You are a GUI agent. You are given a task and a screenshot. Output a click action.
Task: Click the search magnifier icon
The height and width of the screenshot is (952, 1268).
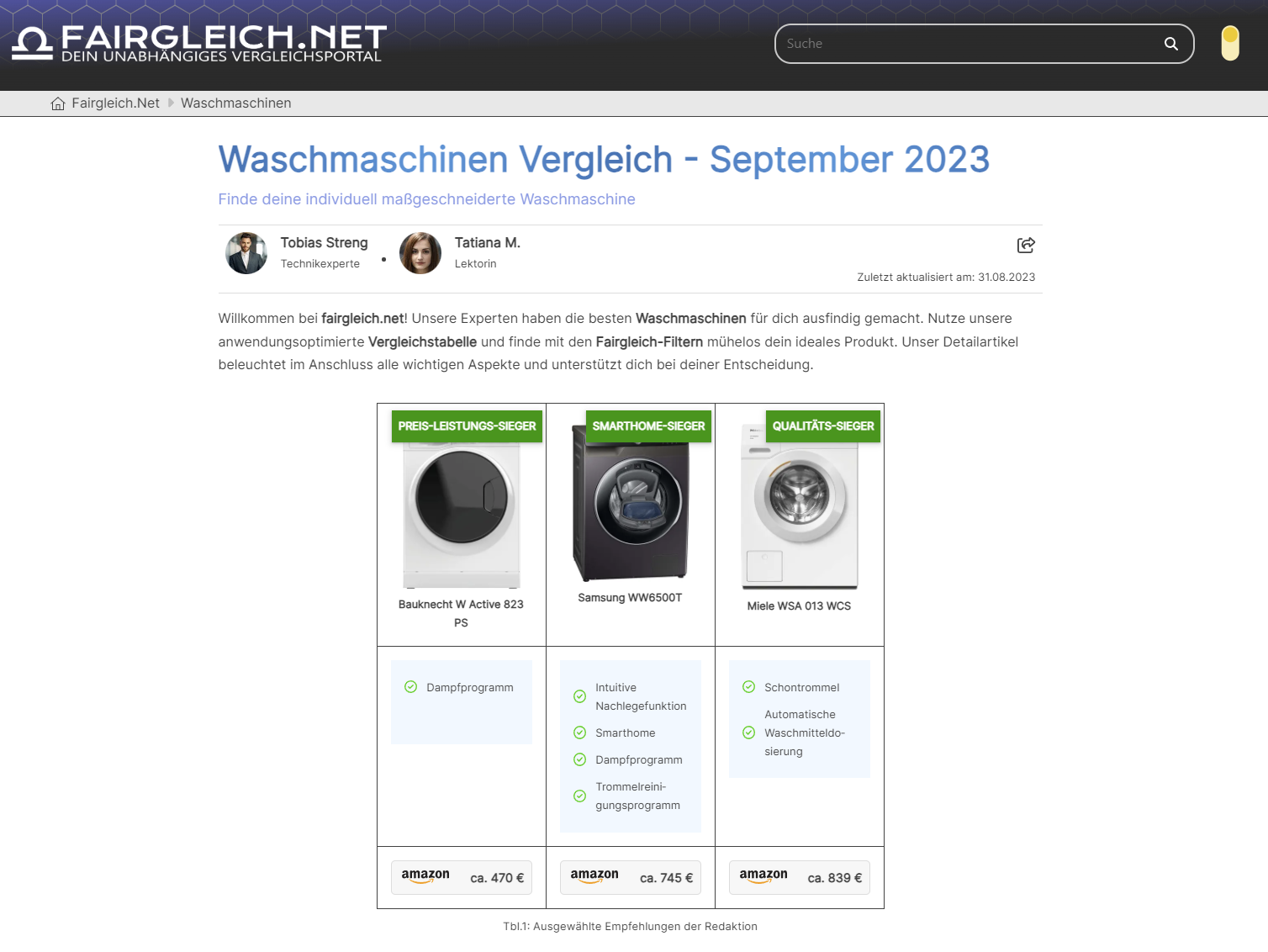pos(1170,44)
